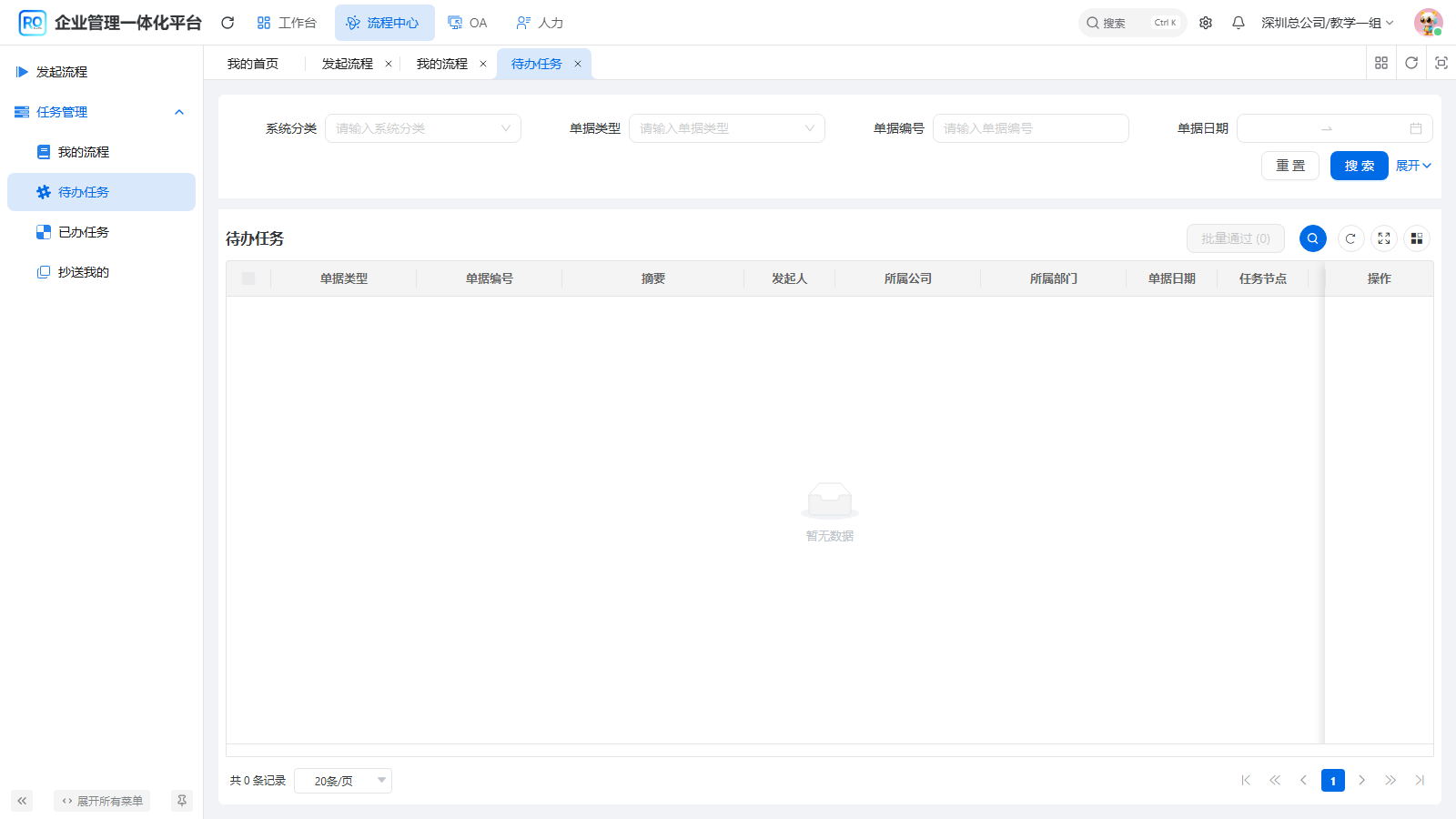The image size is (1456, 819).
Task: Open 已办任务 in the sidebar
Action: coord(101,232)
